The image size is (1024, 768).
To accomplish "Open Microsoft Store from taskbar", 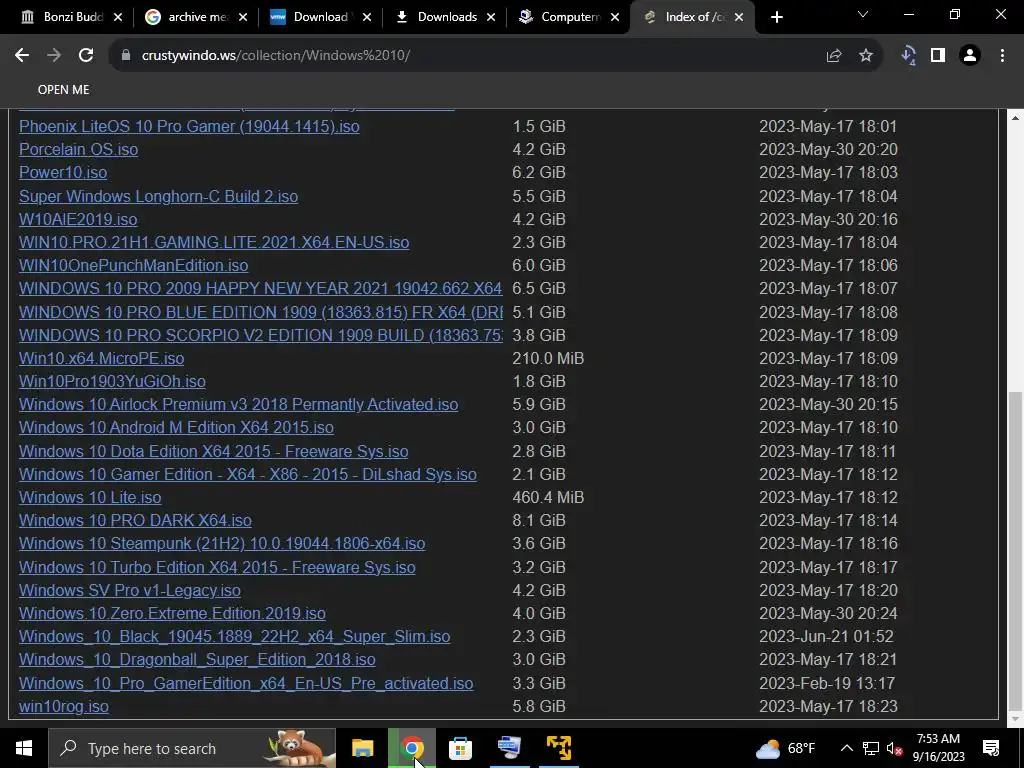I will (460, 748).
